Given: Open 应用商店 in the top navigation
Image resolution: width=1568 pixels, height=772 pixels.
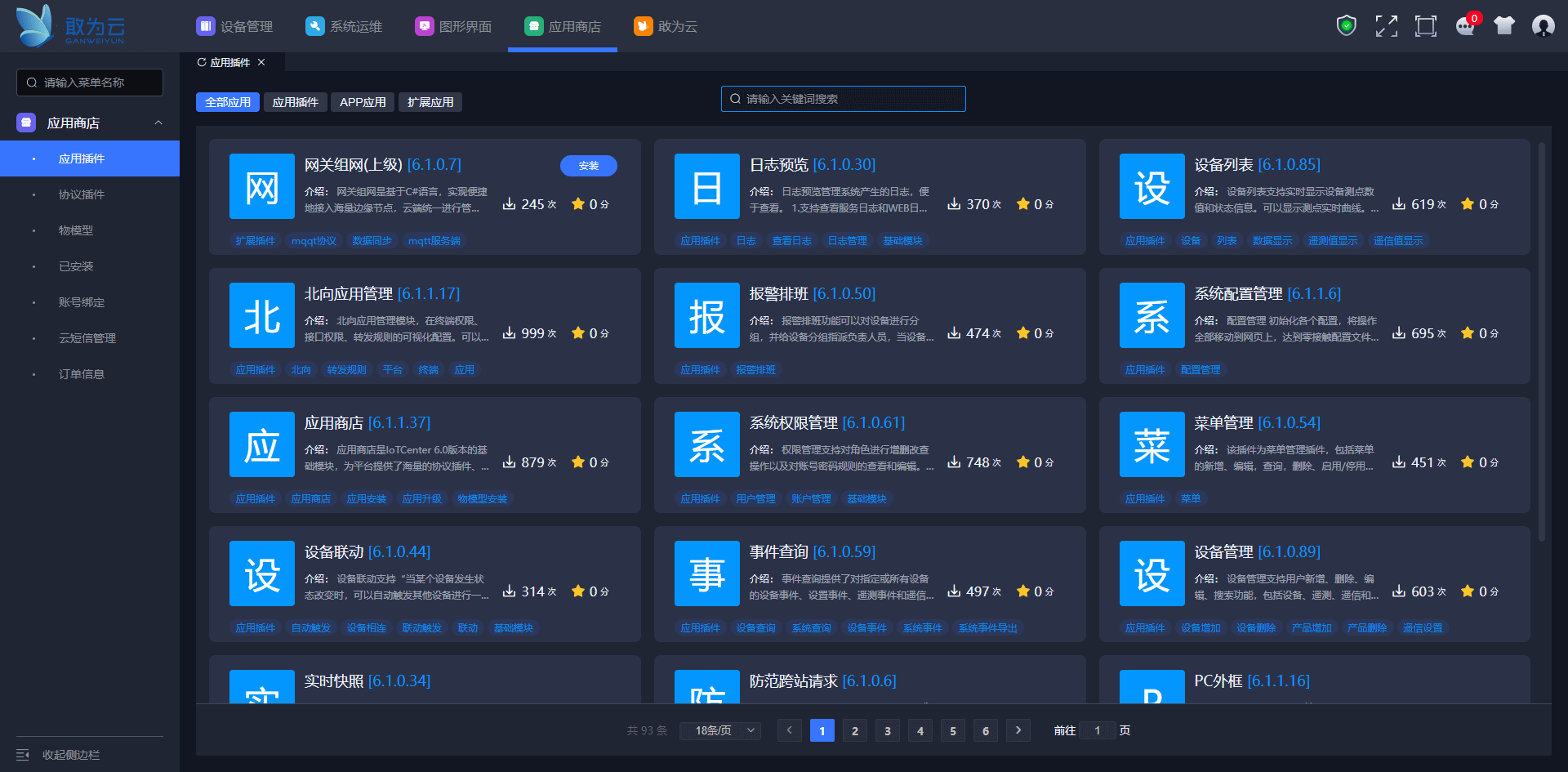Looking at the screenshot, I should click(x=563, y=26).
